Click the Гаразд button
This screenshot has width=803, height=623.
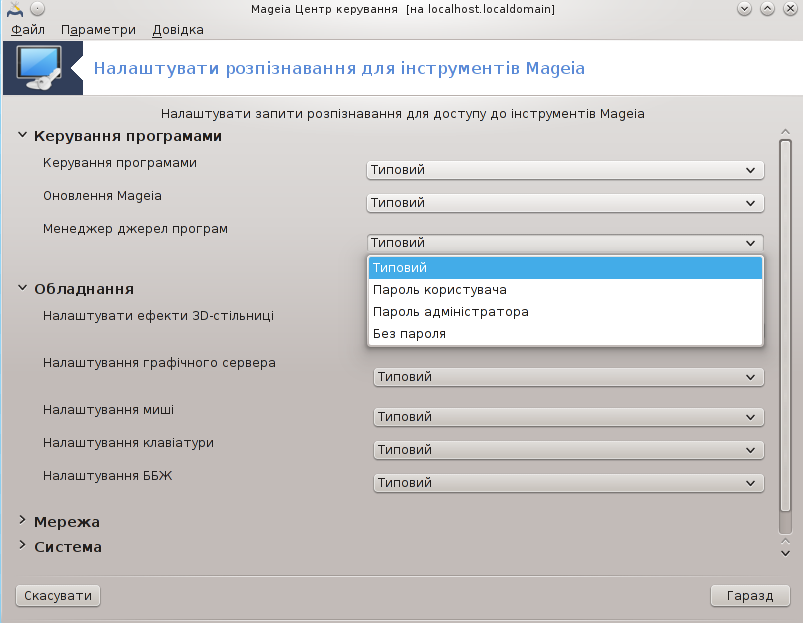[x=750, y=595]
